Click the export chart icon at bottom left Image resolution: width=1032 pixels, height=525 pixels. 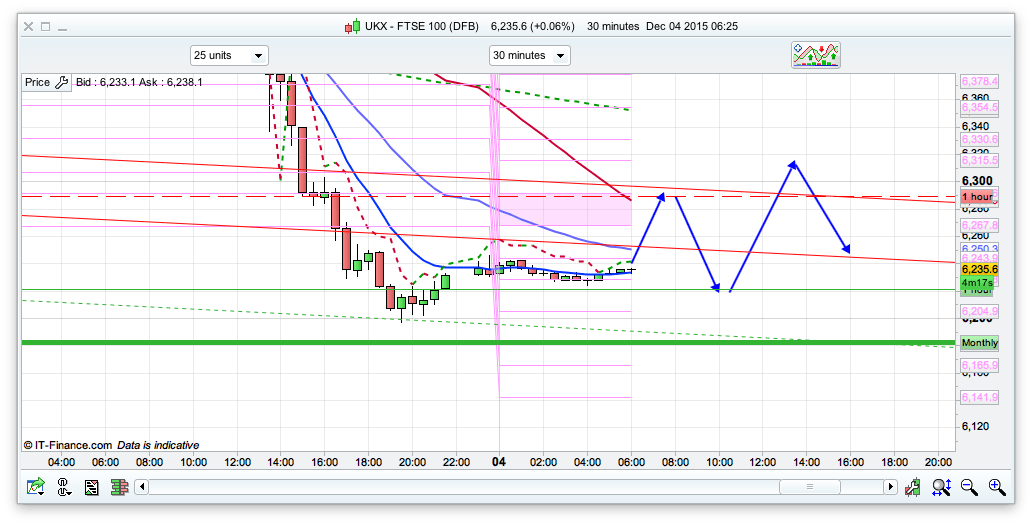click(x=37, y=487)
